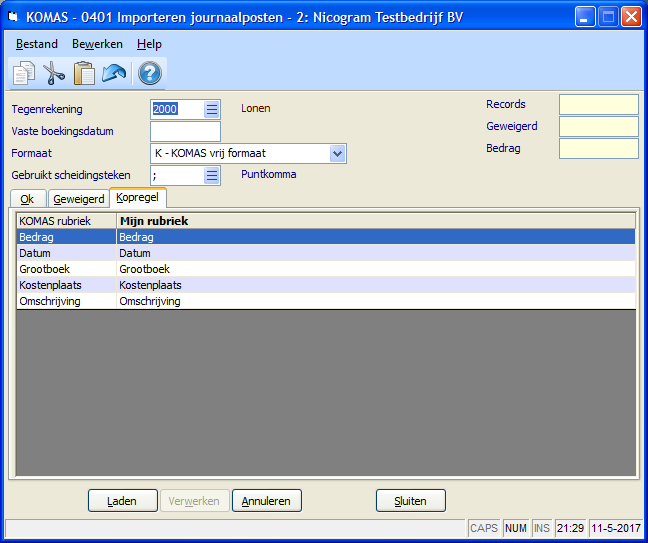648x543 pixels.
Task: Click the Lonen account description text
Action: pyautogui.click(x=256, y=108)
